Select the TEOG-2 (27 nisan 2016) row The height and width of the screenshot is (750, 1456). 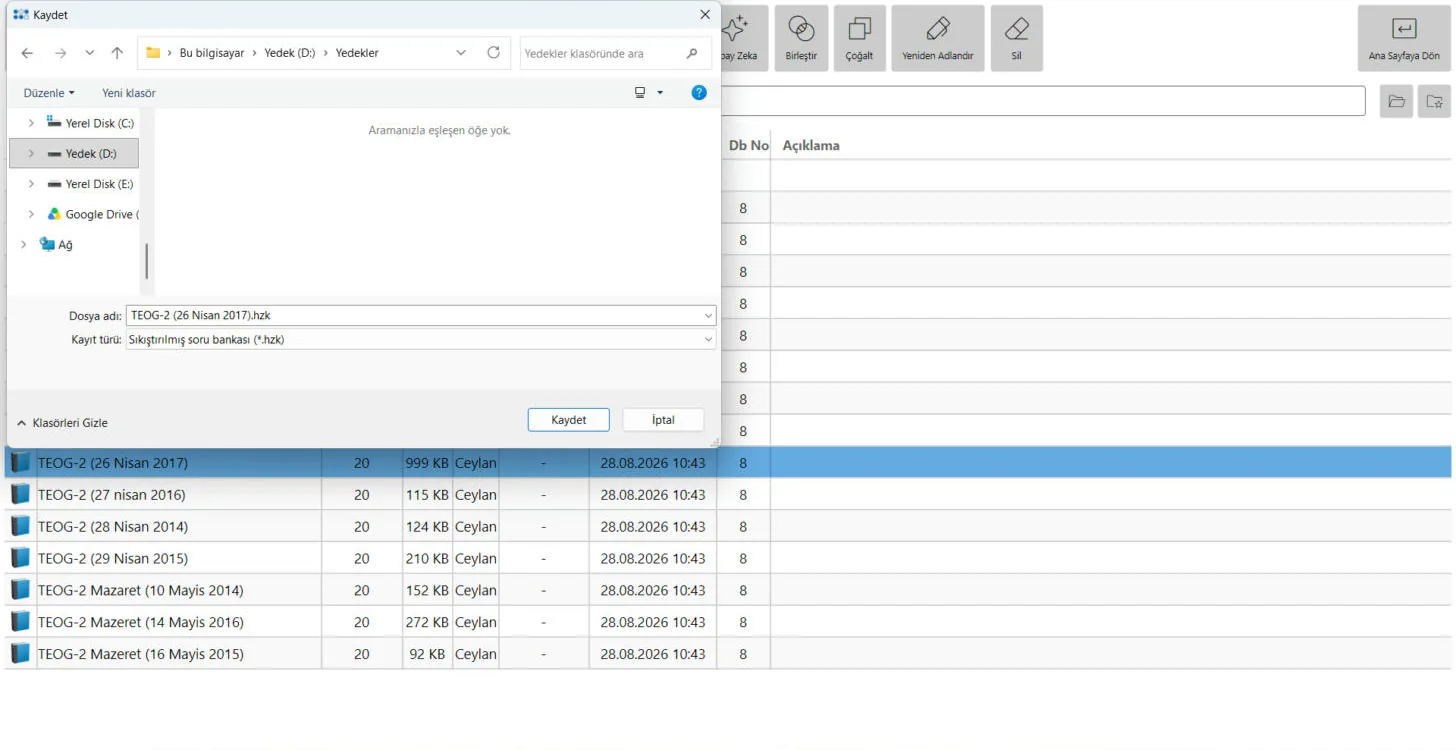(x=728, y=494)
